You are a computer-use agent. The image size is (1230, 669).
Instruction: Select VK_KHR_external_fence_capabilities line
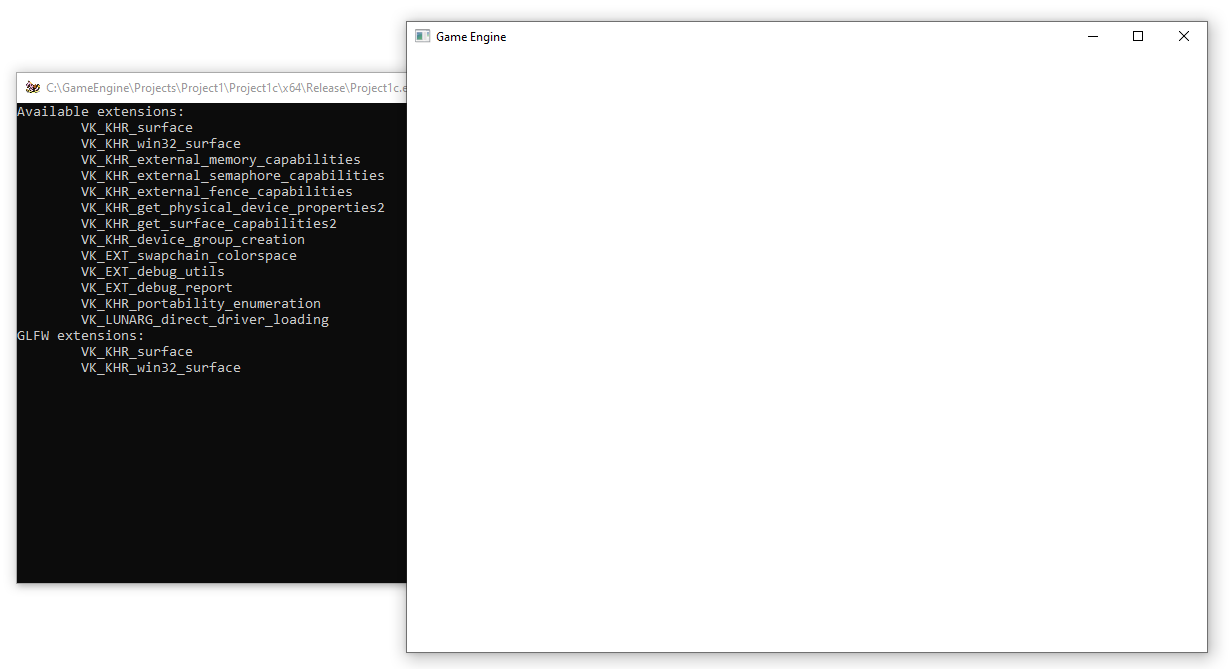click(217, 192)
